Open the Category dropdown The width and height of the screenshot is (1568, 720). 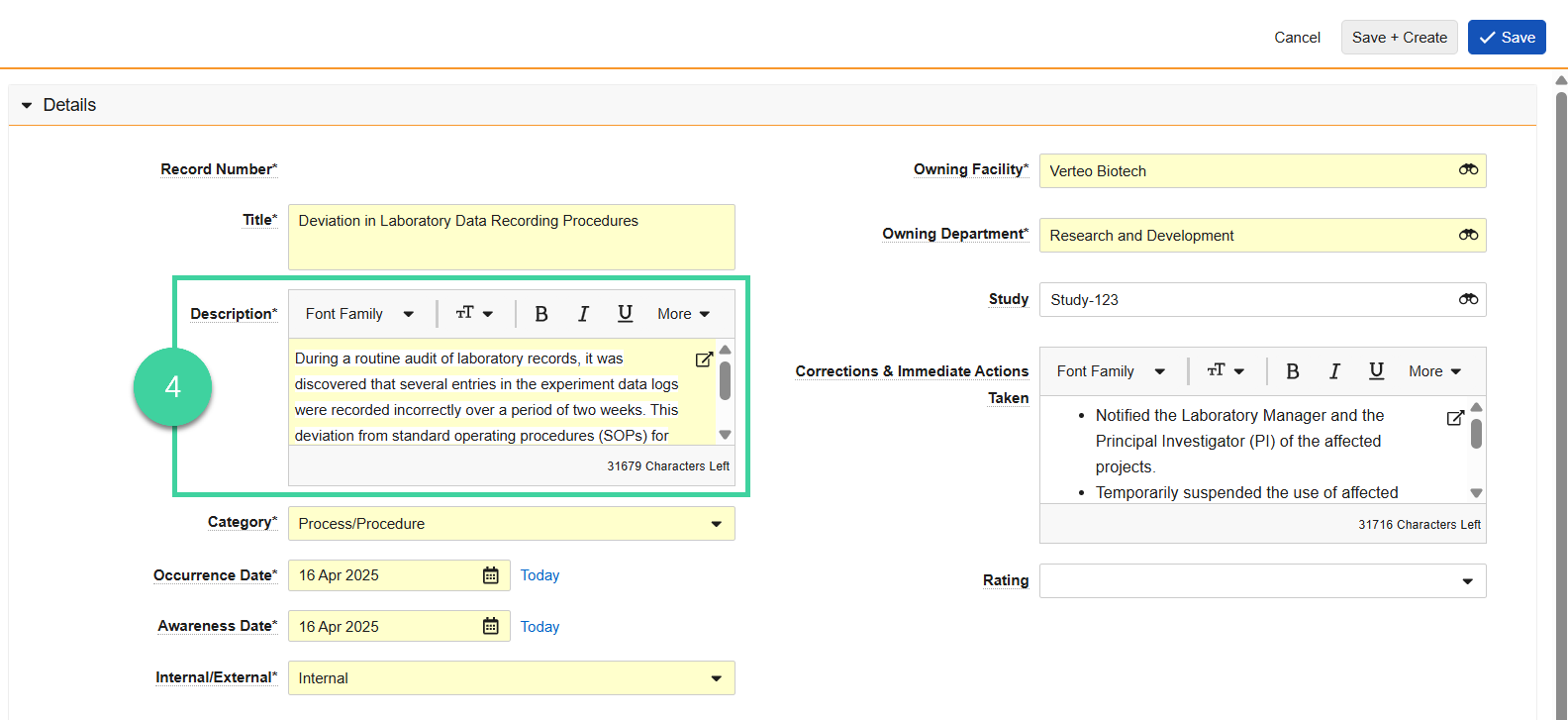(512, 524)
